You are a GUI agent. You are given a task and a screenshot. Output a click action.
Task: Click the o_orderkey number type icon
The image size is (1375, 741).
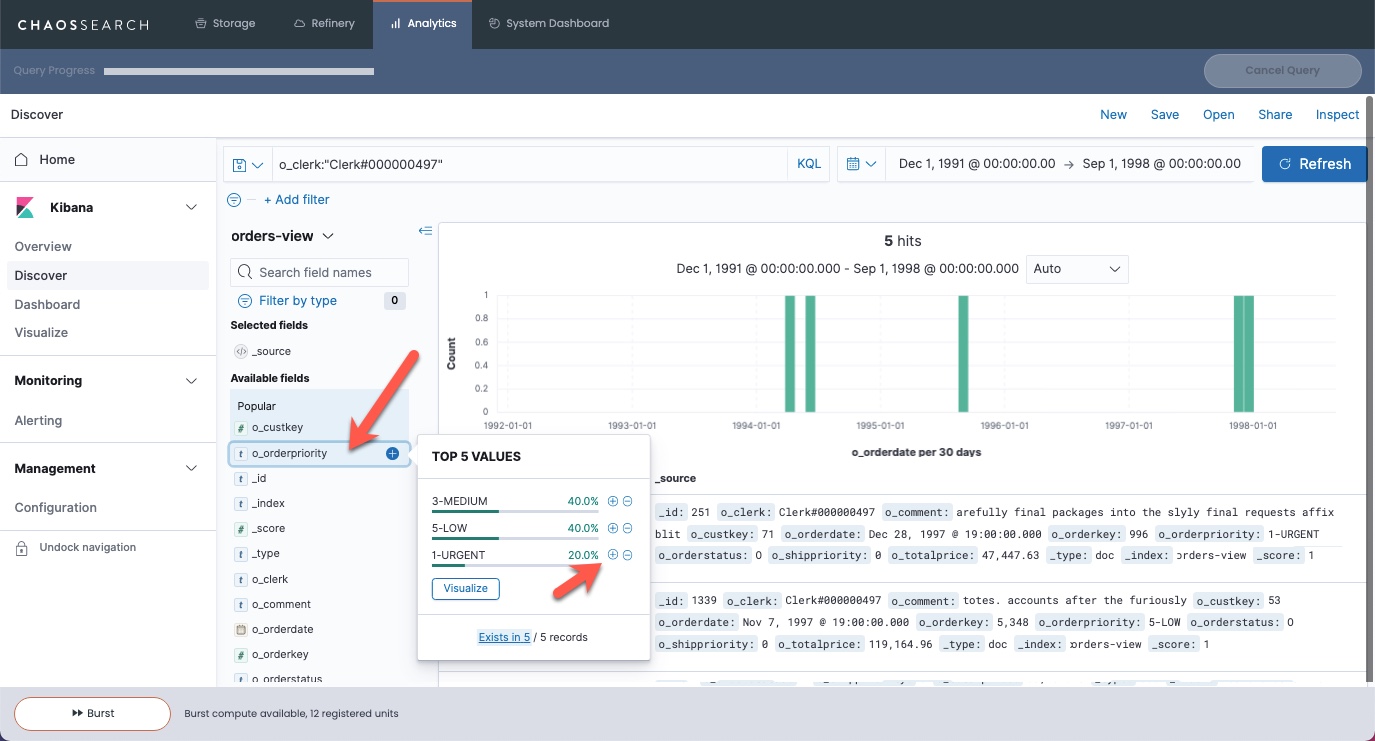pos(240,655)
